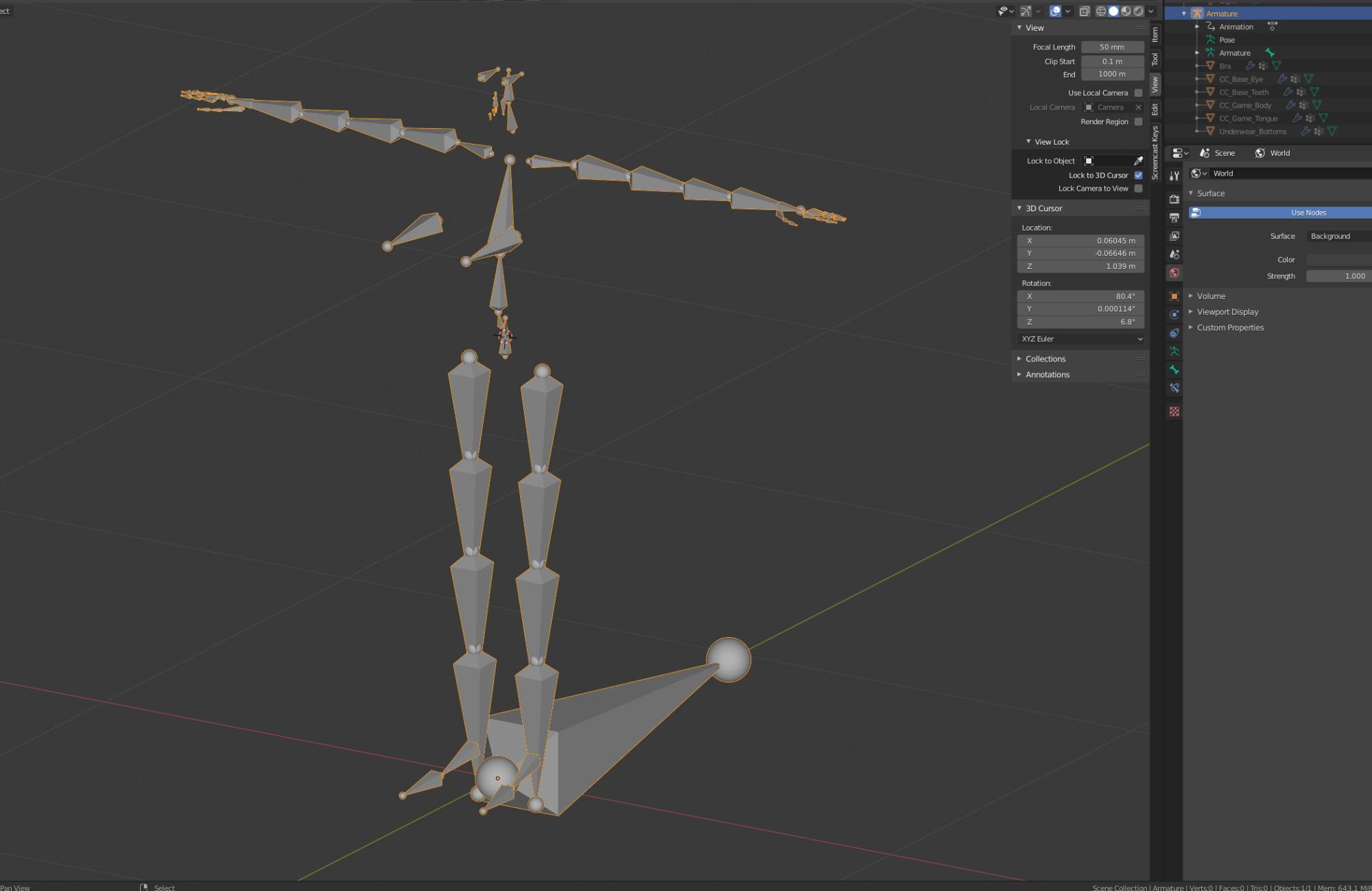Enable the Lock Camera to View checkbox
This screenshot has width=1372, height=891.
[x=1139, y=189]
